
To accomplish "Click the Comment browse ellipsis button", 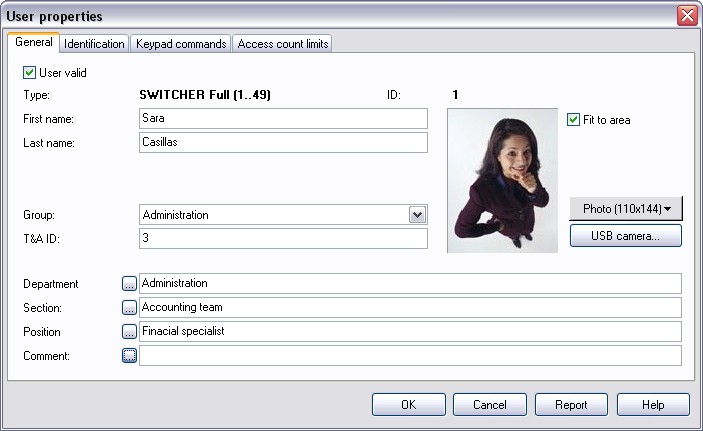I will pos(129,355).
